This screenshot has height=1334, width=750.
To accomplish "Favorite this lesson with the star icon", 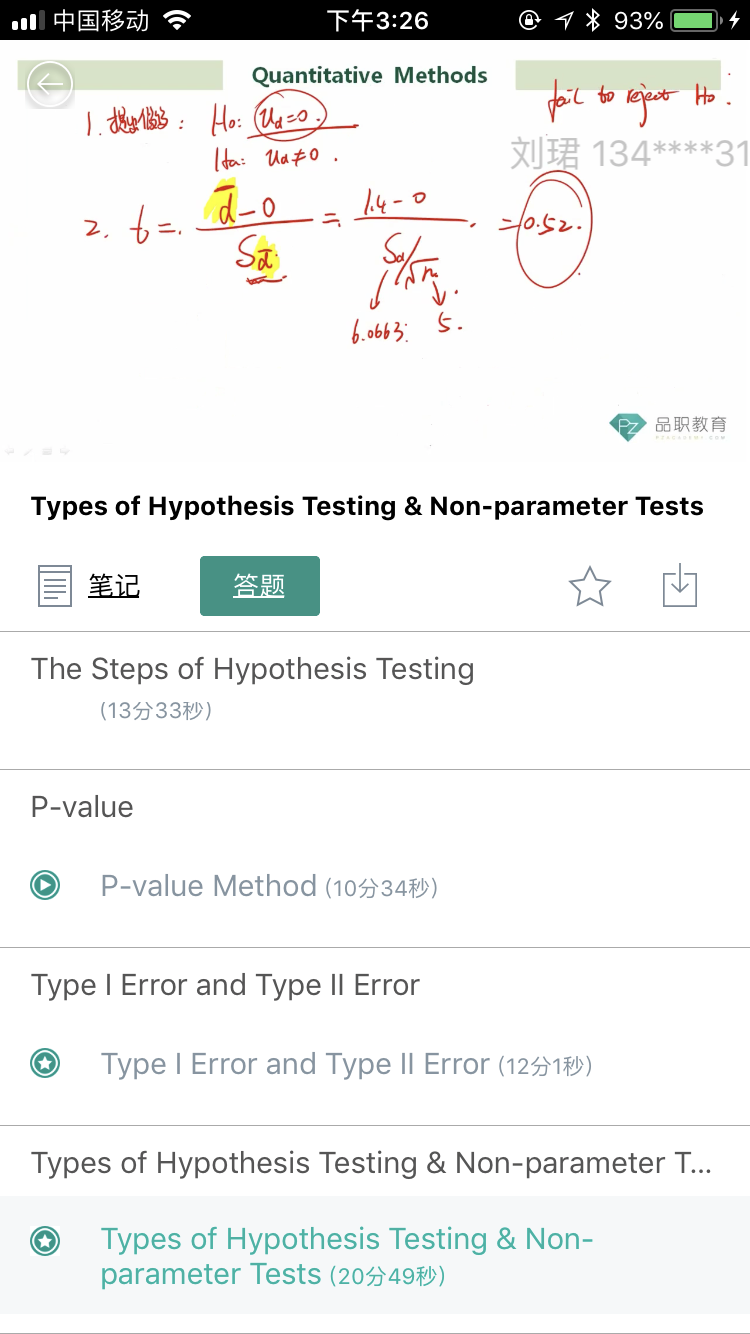I will coord(589,586).
